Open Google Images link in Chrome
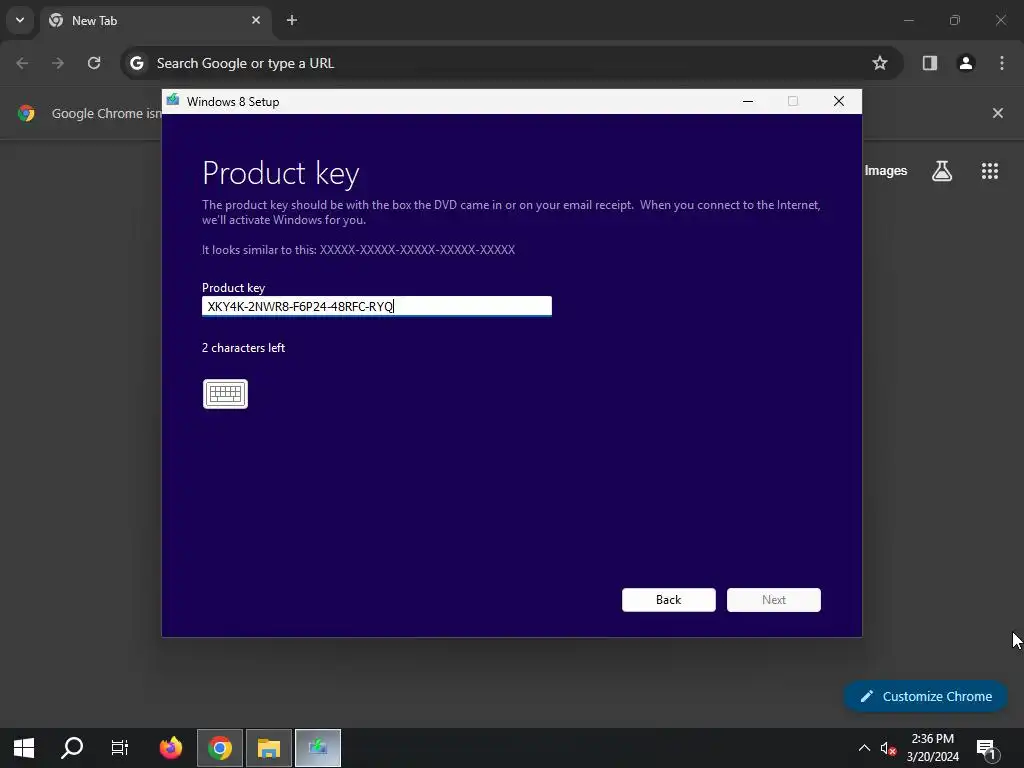This screenshot has width=1024, height=768. point(886,170)
